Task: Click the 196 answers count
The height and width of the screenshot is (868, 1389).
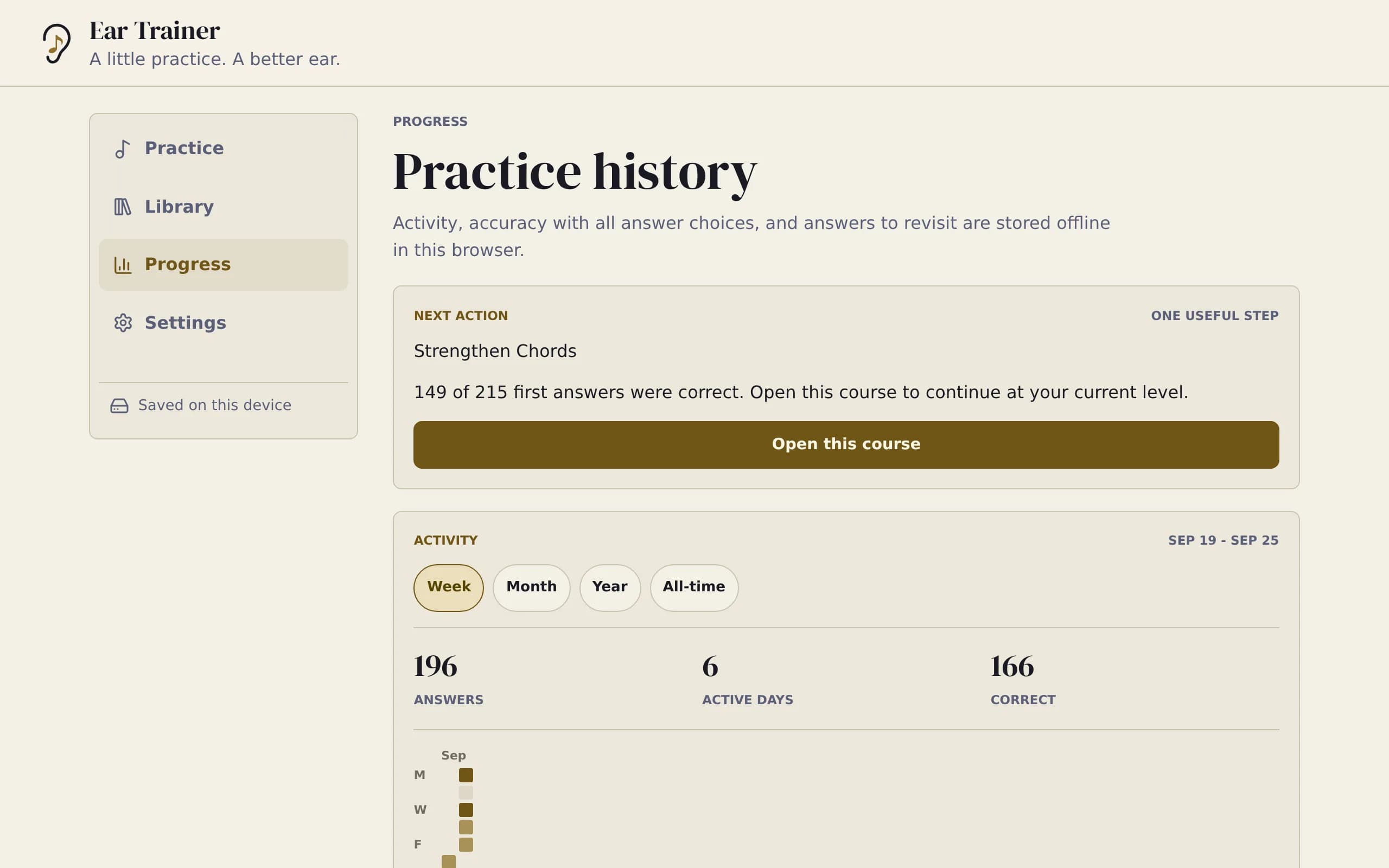Action: point(436,667)
